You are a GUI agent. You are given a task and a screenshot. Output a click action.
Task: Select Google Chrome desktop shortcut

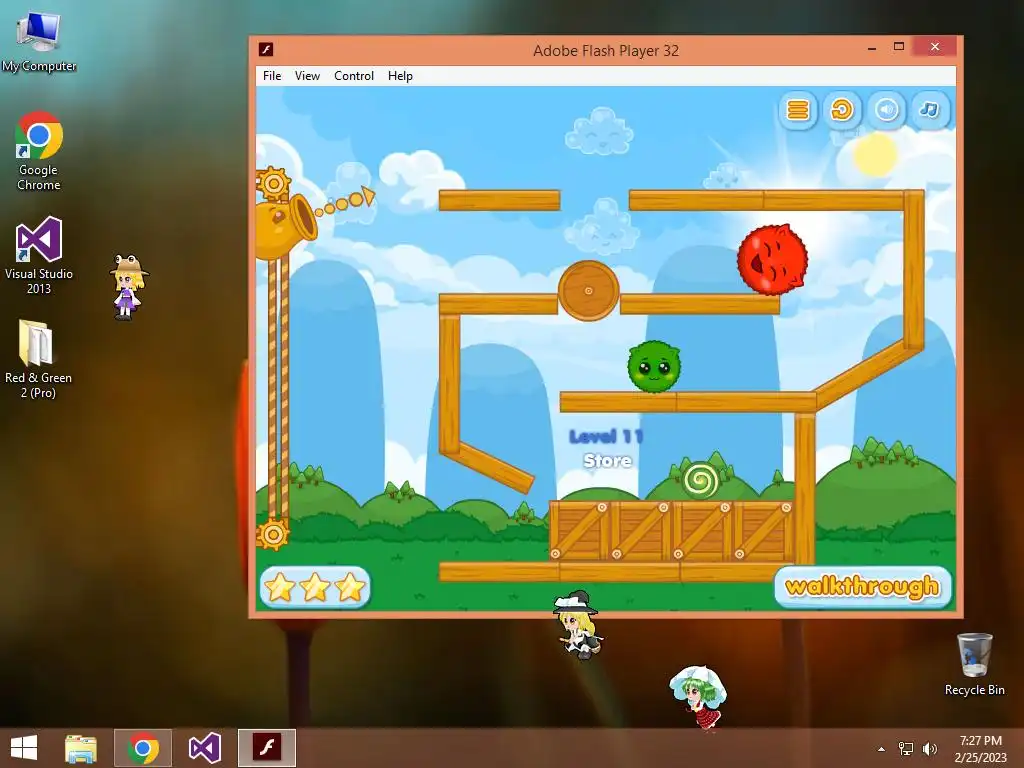(39, 152)
